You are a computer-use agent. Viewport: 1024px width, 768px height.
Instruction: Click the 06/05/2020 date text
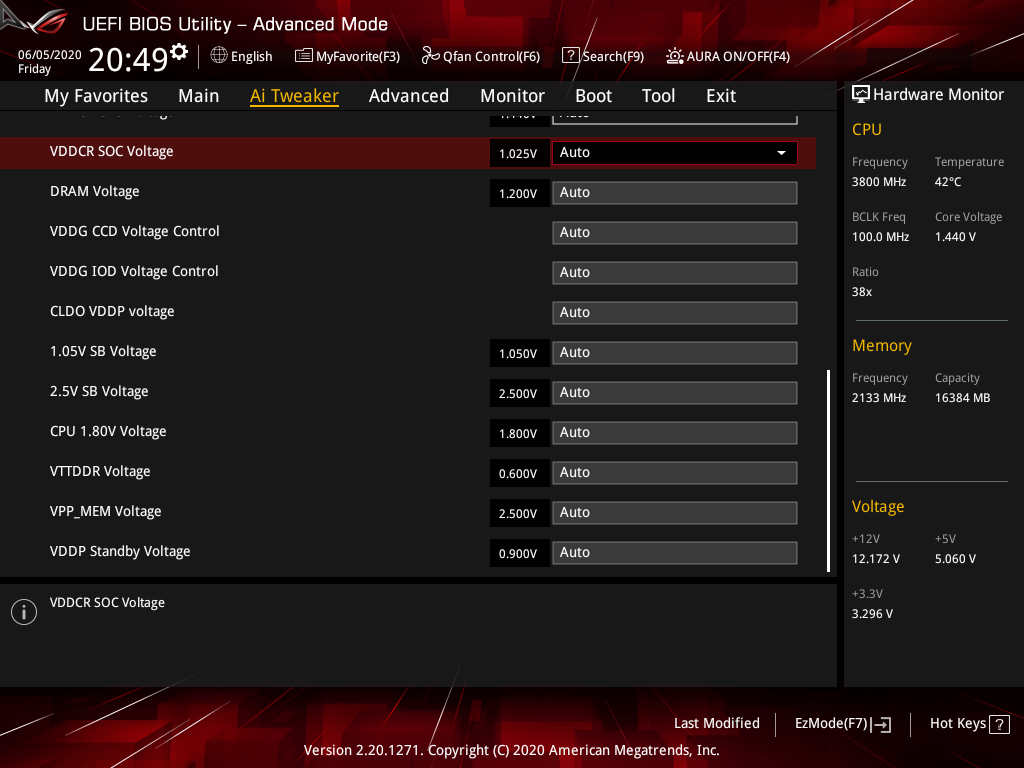pyautogui.click(x=50, y=55)
